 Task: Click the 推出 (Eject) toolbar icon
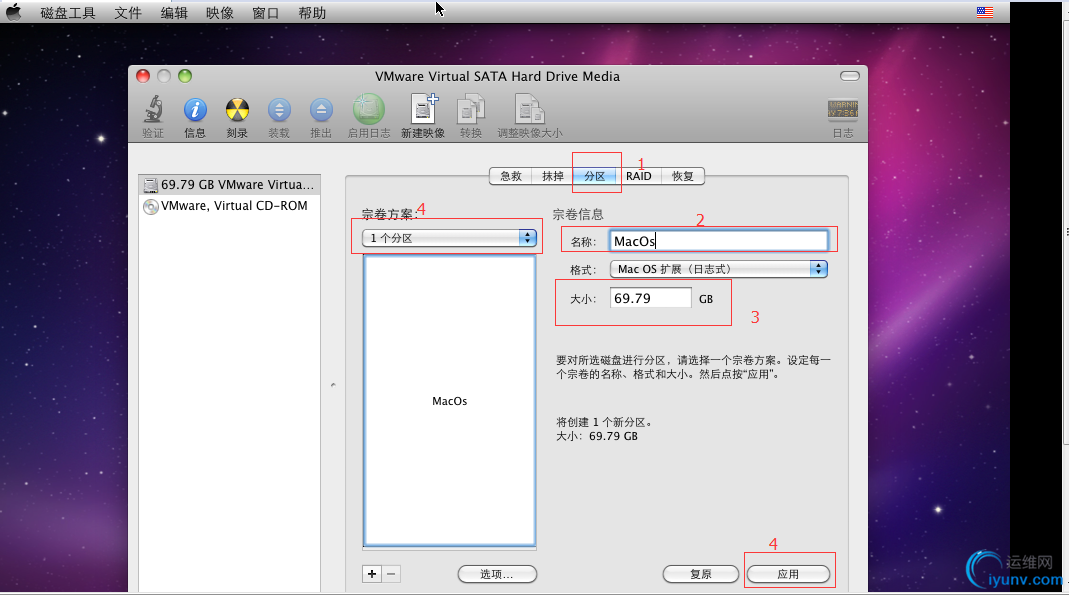320,110
